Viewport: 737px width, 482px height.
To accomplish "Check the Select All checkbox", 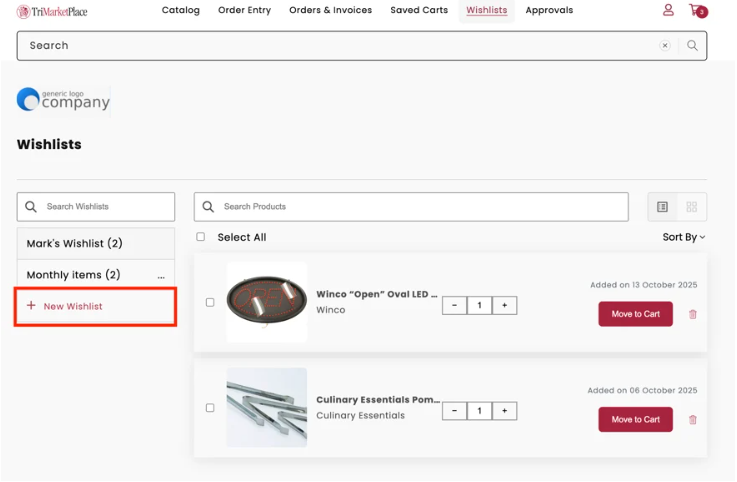I will click(201, 237).
